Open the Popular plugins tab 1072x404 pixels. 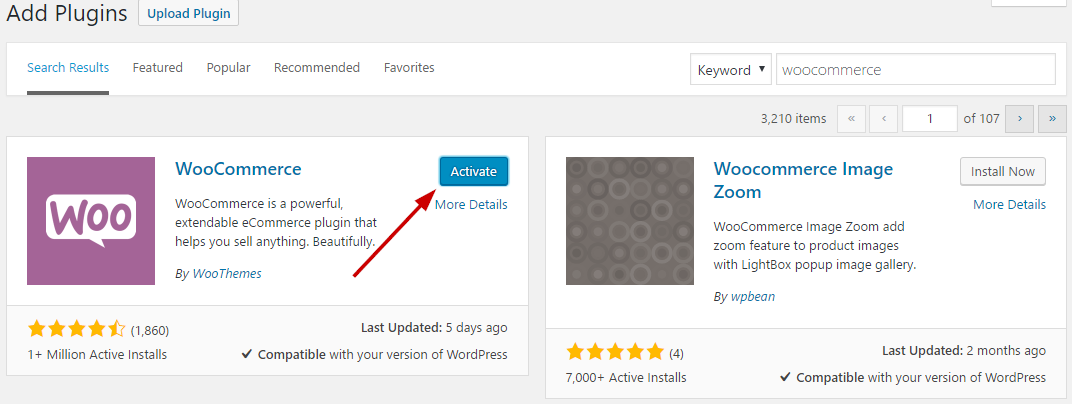click(228, 68)
